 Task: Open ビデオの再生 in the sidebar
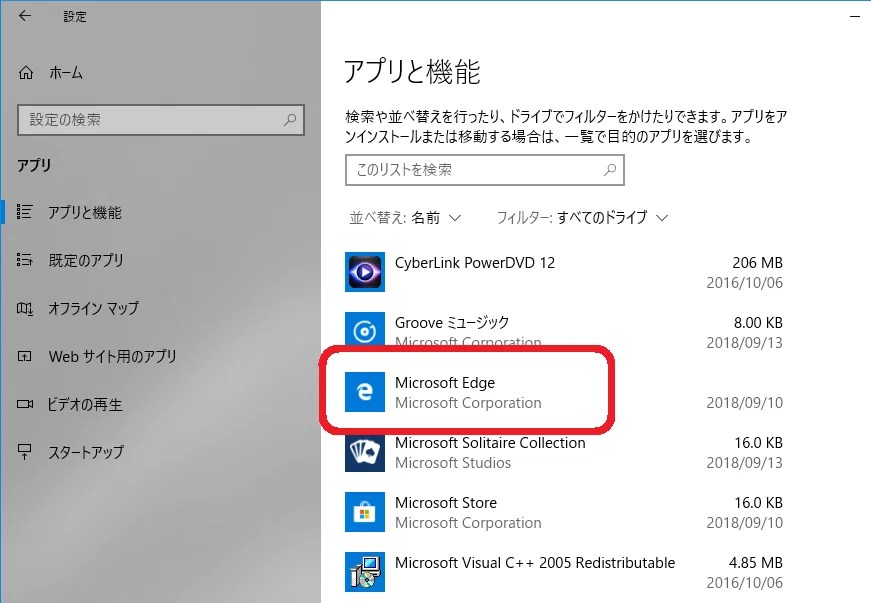click(x=84, y=404)
